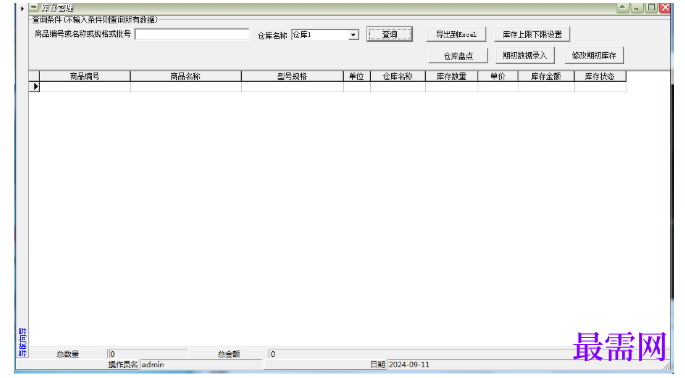Click the 库存数量 column header

pyautogui.click(x=452, y=76)
